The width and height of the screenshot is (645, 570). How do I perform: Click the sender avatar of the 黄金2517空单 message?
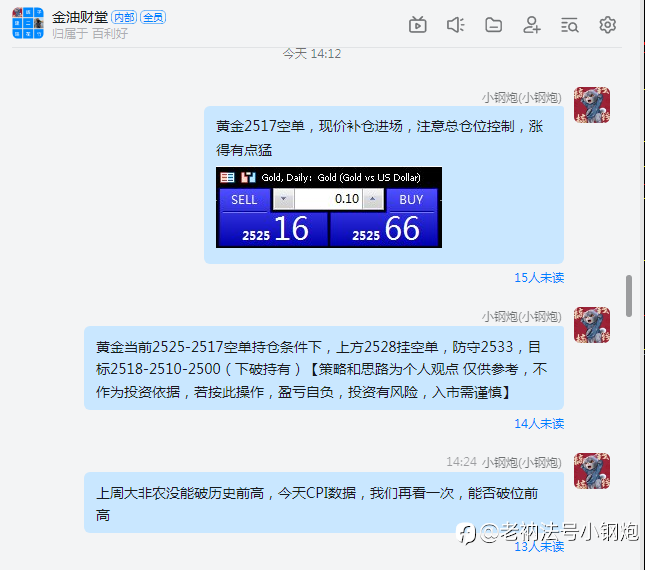pyautogui.click(x=592, y=105)
